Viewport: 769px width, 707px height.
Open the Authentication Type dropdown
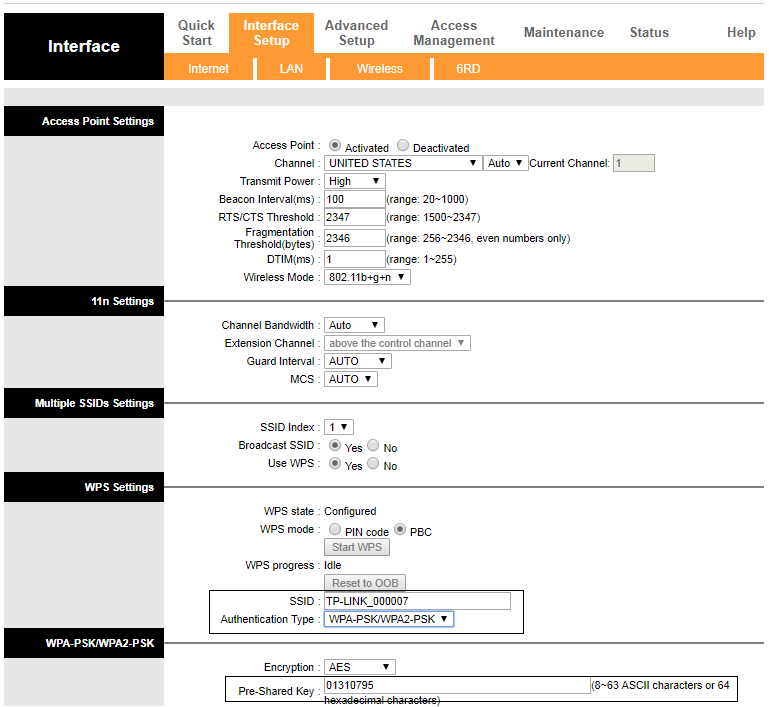click(x=389, y=619)
